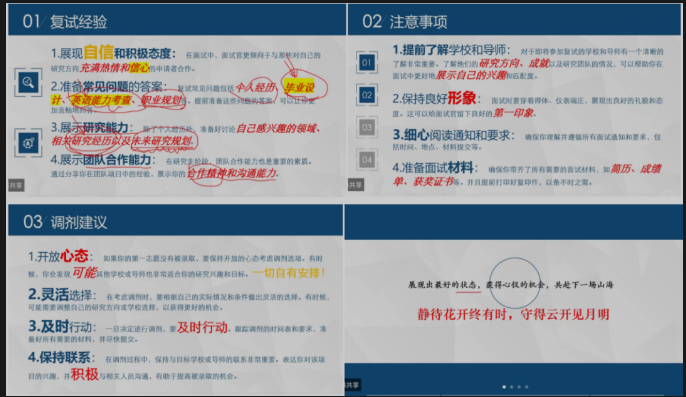Select the numbered 01 square icon
686x397 pixels.
tap(367, 63)
